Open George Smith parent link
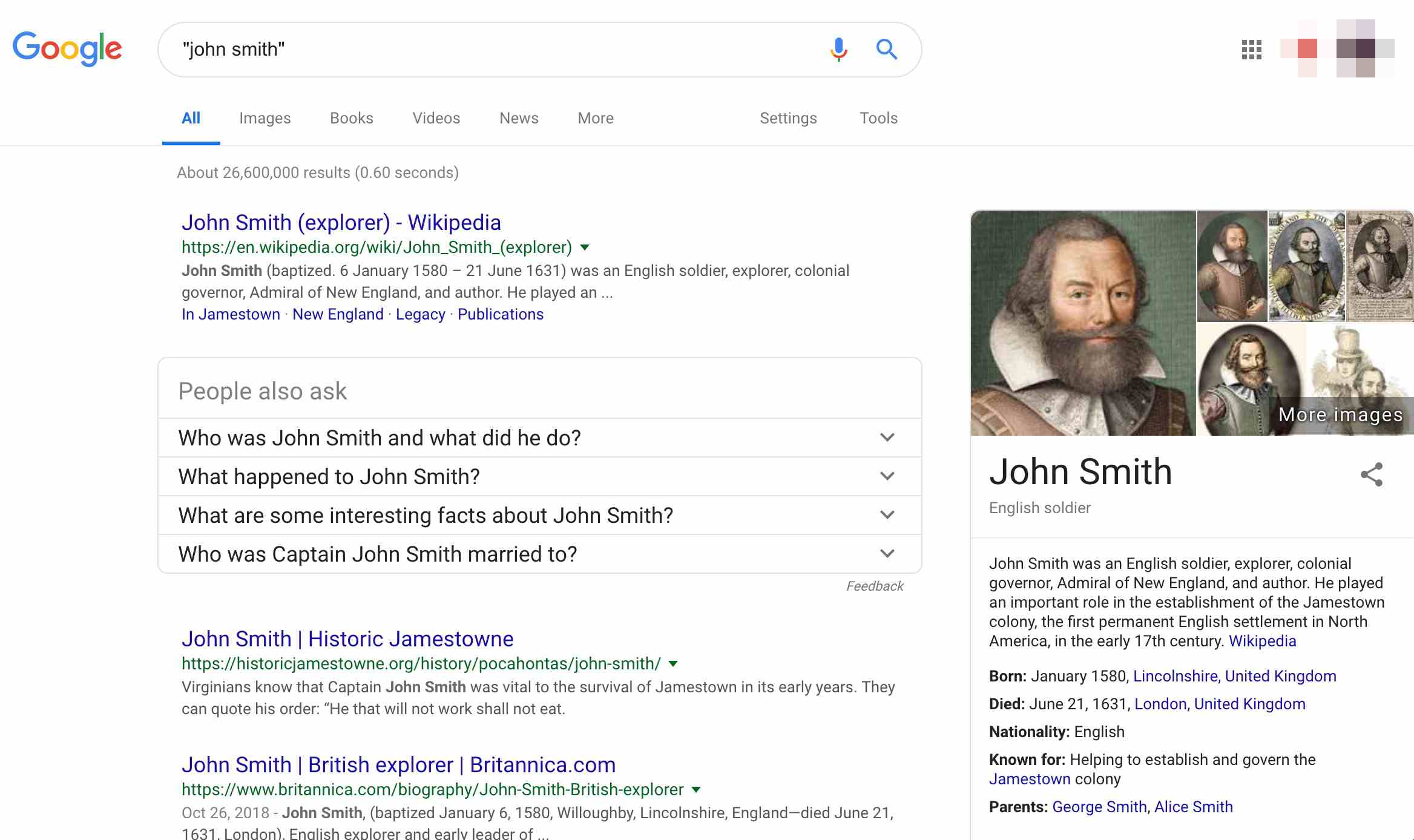Viewport: 1414px width, 840px height. click(x=1099, y=807)
